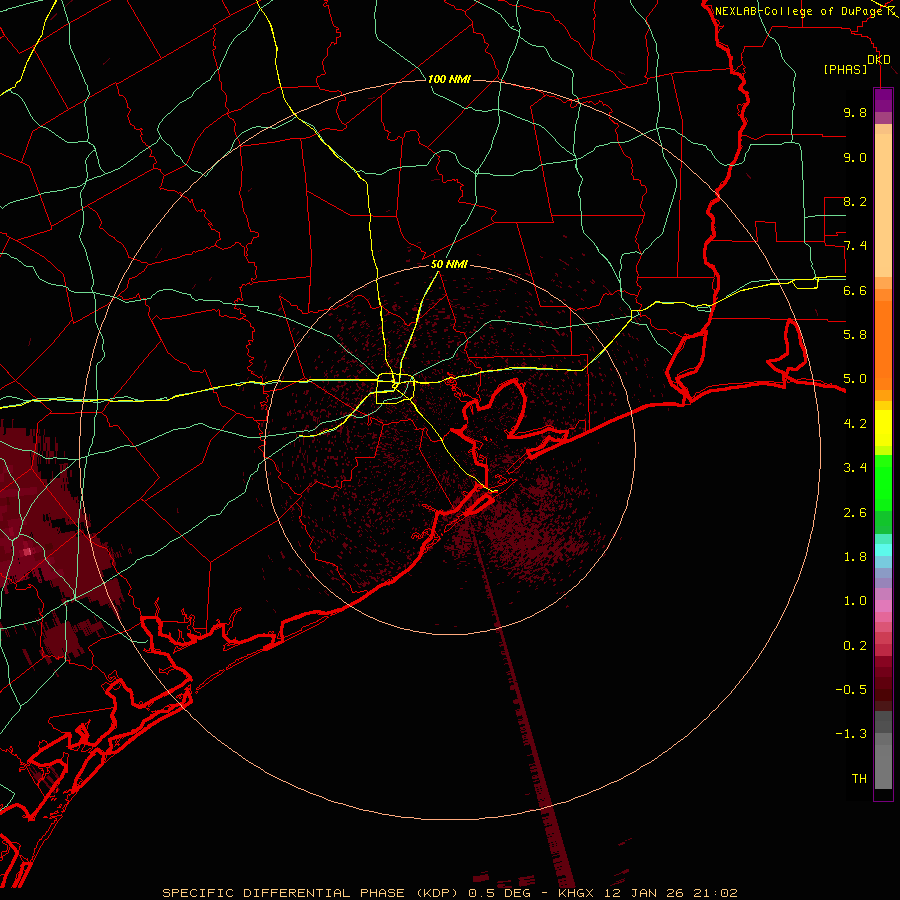Click the 9.0 value on the color scale
This screenshot has height=900, width=900.
(855, 157)
